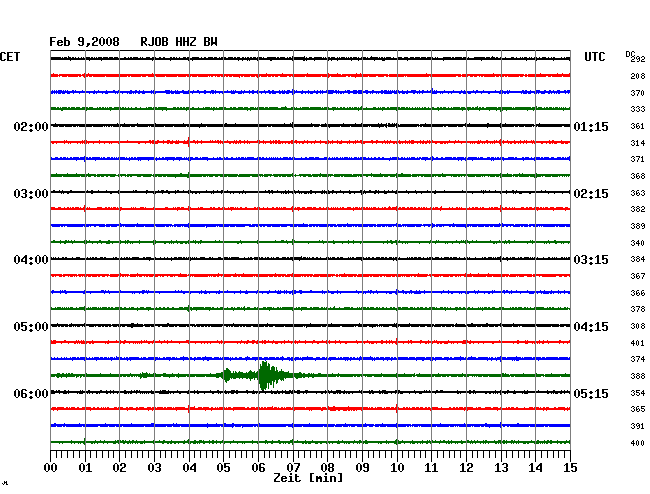Click the DC offset value '363'

(x=638, y=193)
